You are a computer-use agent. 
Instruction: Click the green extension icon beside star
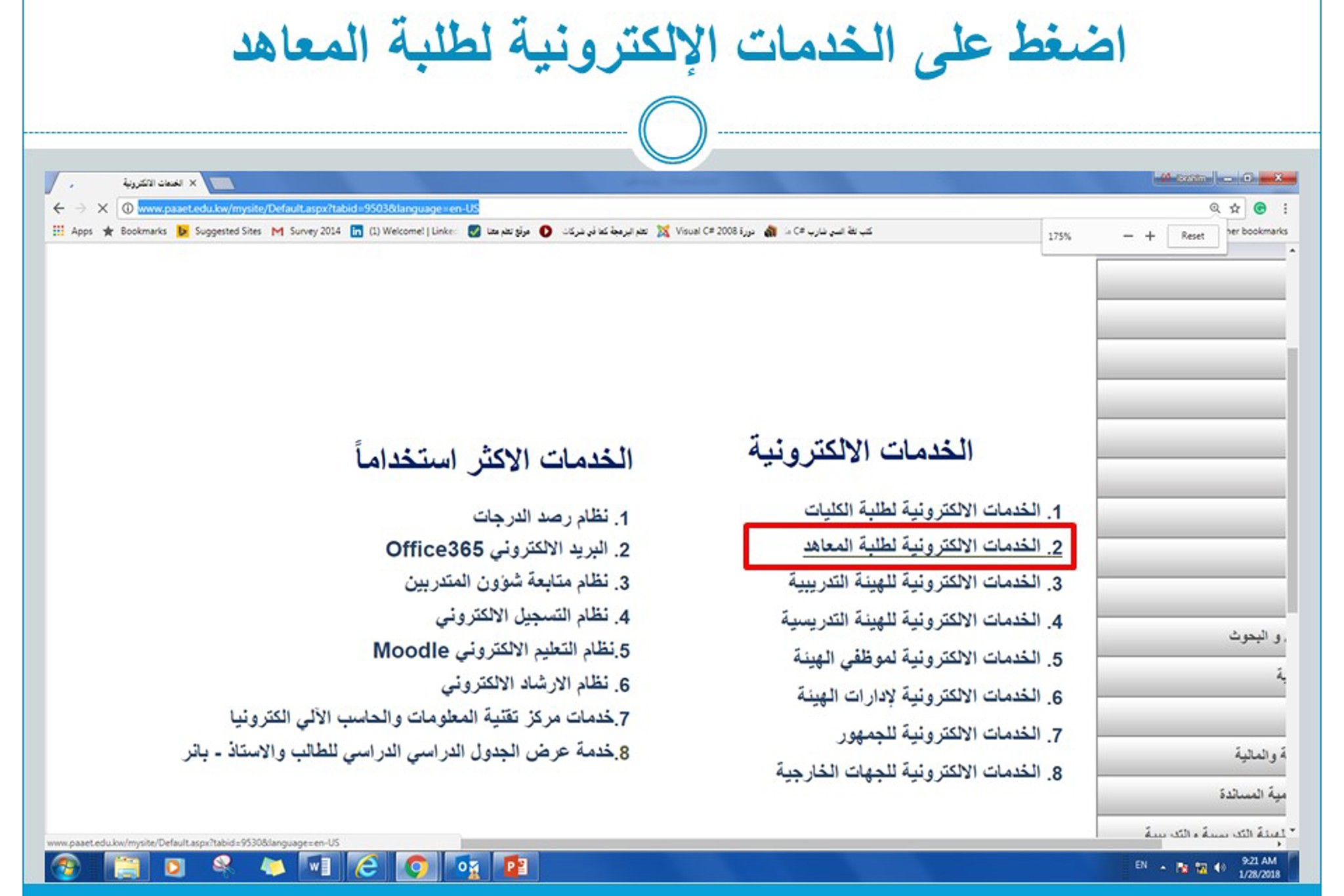[x=1259, y=208]
